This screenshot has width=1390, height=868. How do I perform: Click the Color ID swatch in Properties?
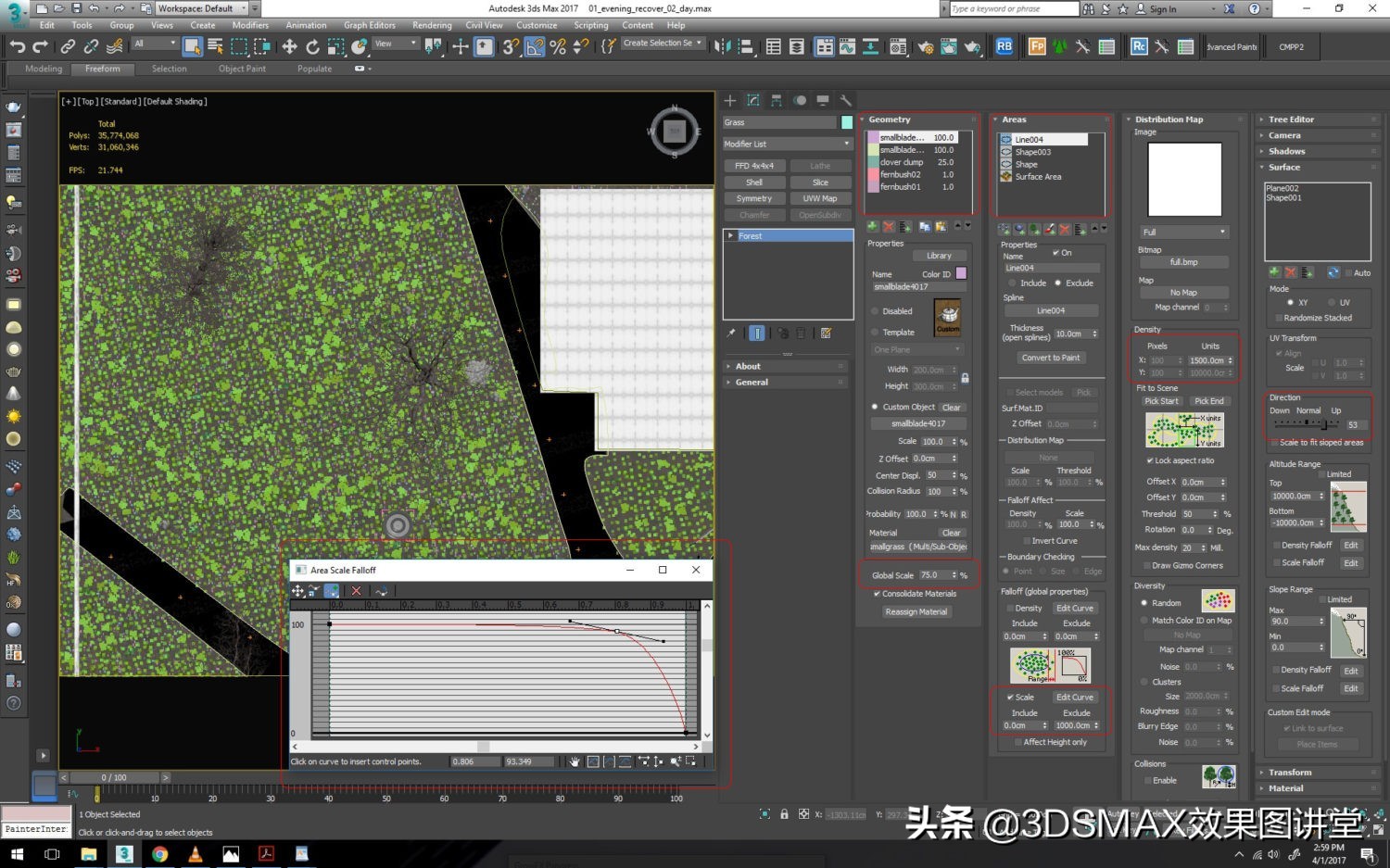click(961, 273)
